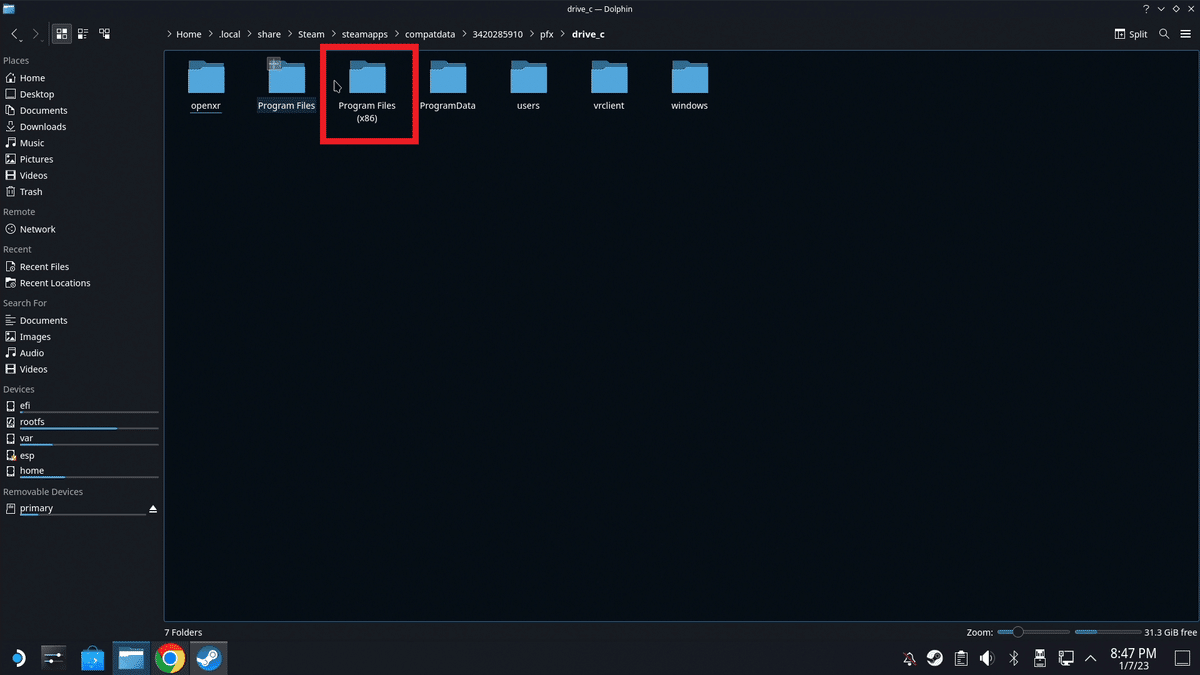Switch to Icons view mode
Viewport: 1200px width, 675px height.
point(62,34)
